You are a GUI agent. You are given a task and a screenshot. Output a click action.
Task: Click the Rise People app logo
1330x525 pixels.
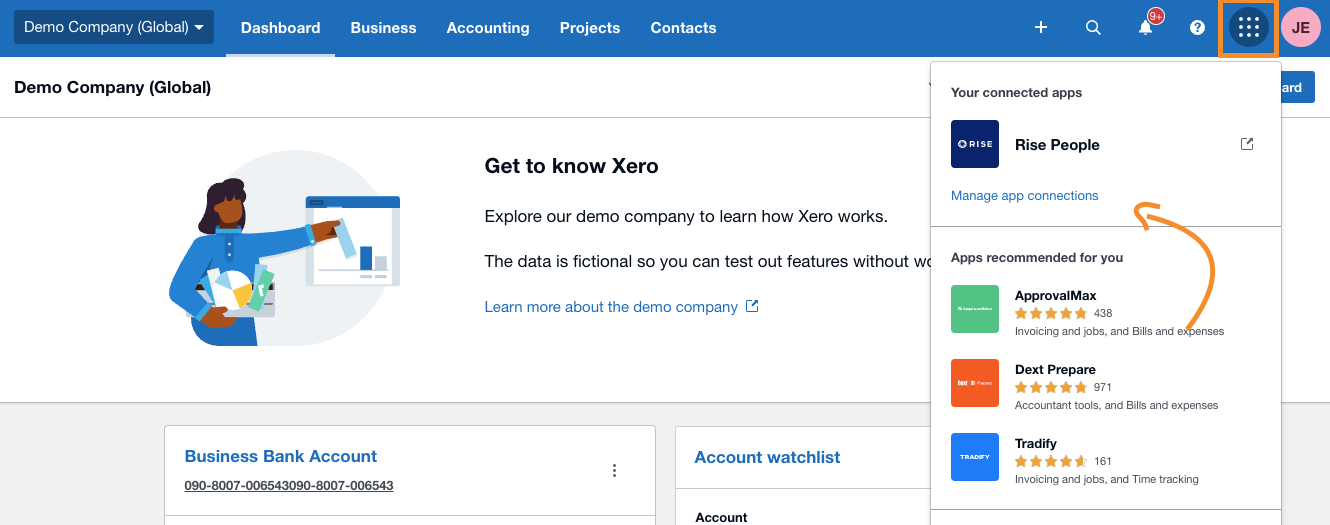point(975,144)
